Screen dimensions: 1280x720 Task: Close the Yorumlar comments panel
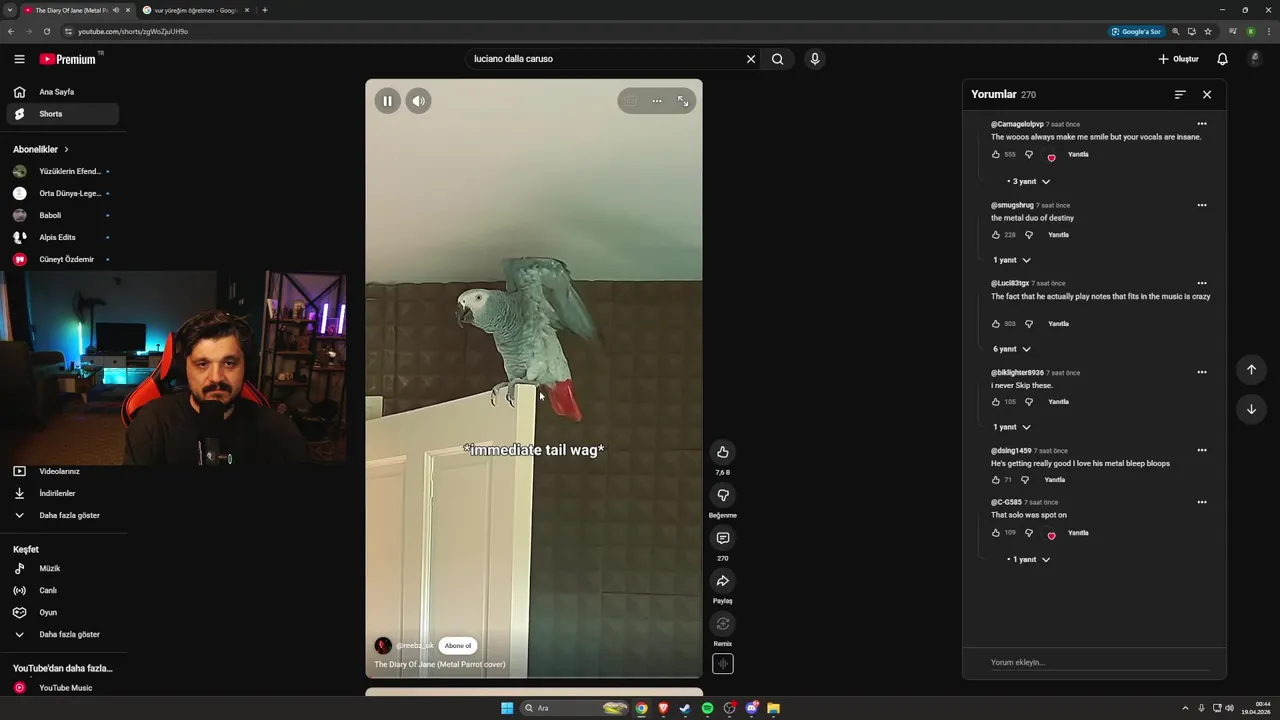coord(1207,94)
